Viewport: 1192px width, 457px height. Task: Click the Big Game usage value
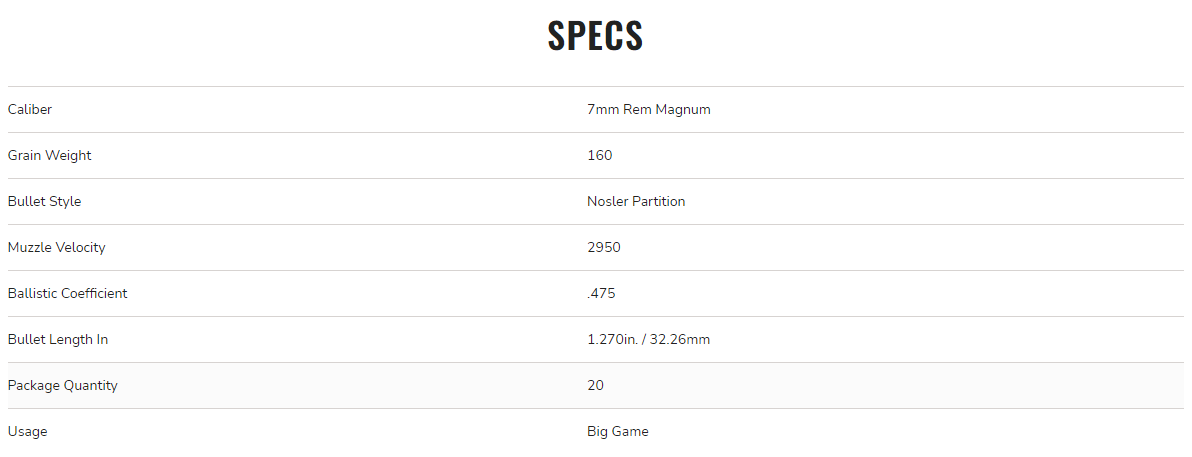pos(617,431)
